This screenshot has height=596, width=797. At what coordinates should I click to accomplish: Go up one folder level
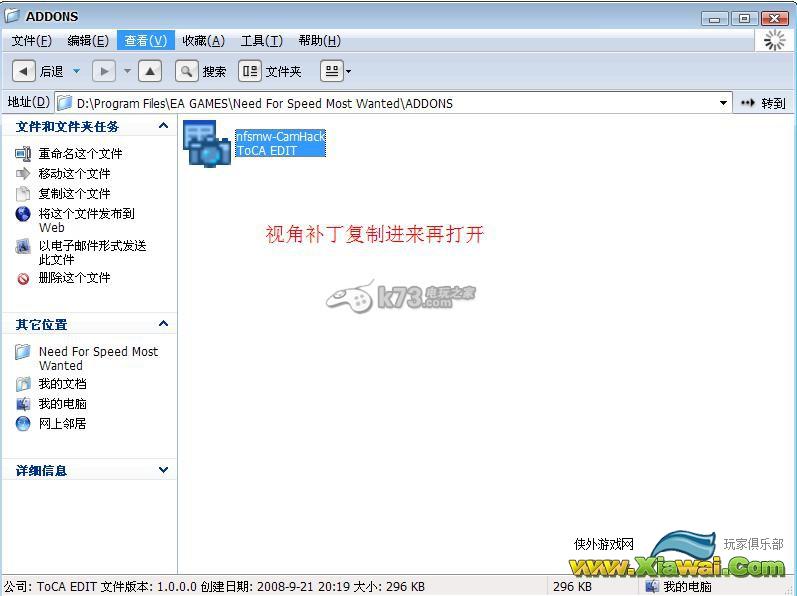click(150, 72)
